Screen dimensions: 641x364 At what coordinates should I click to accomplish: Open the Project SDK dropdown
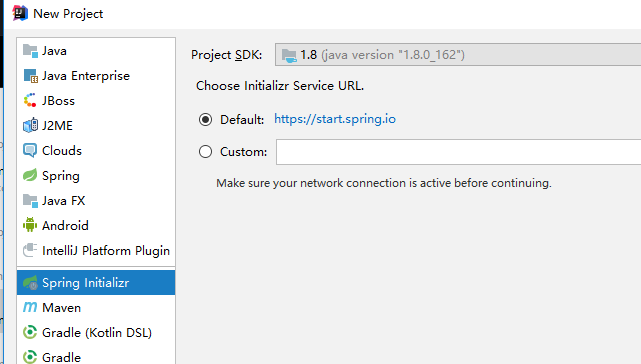(458, 55)
